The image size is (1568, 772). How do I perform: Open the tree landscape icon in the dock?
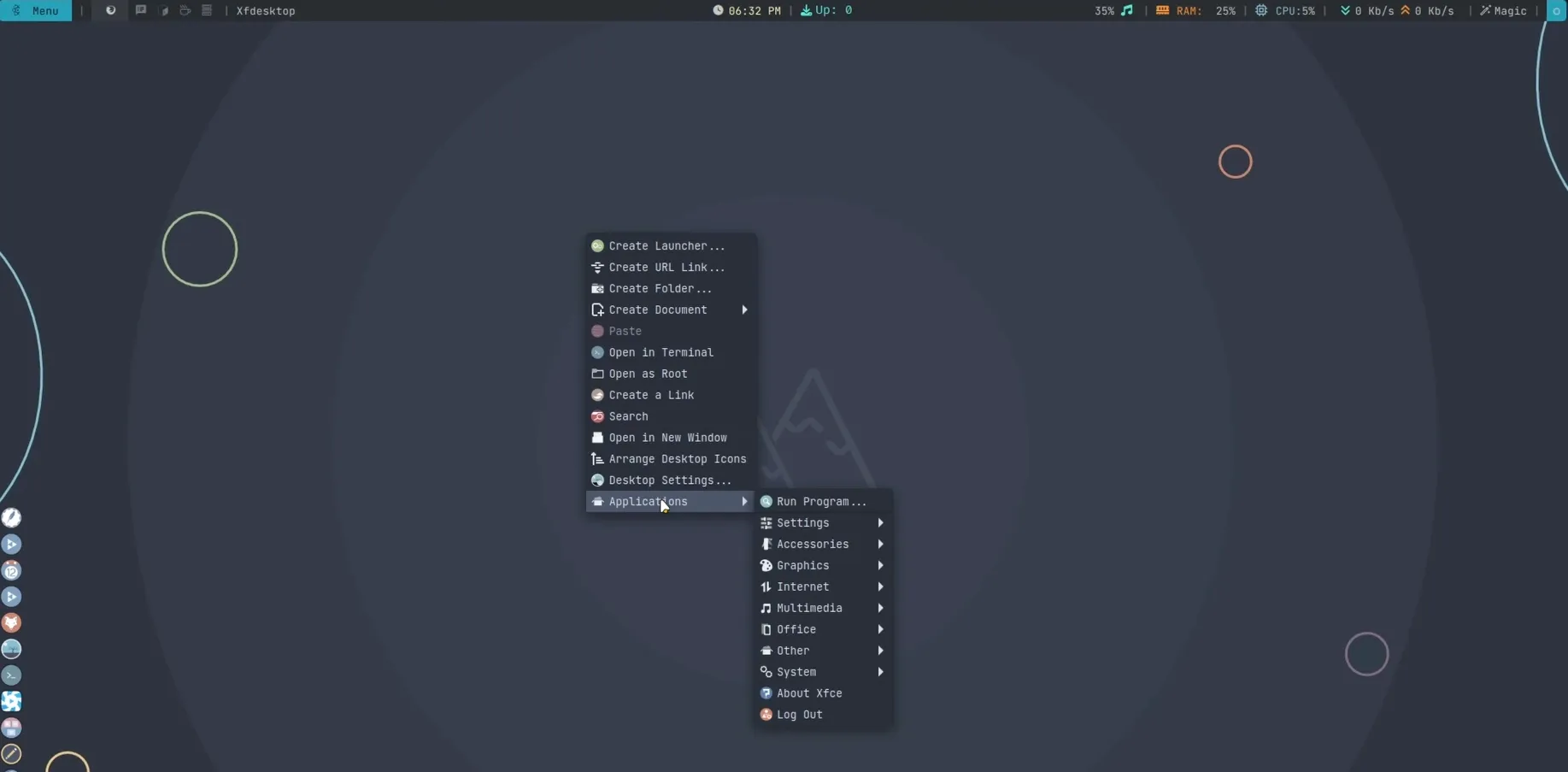pos(11,649)
